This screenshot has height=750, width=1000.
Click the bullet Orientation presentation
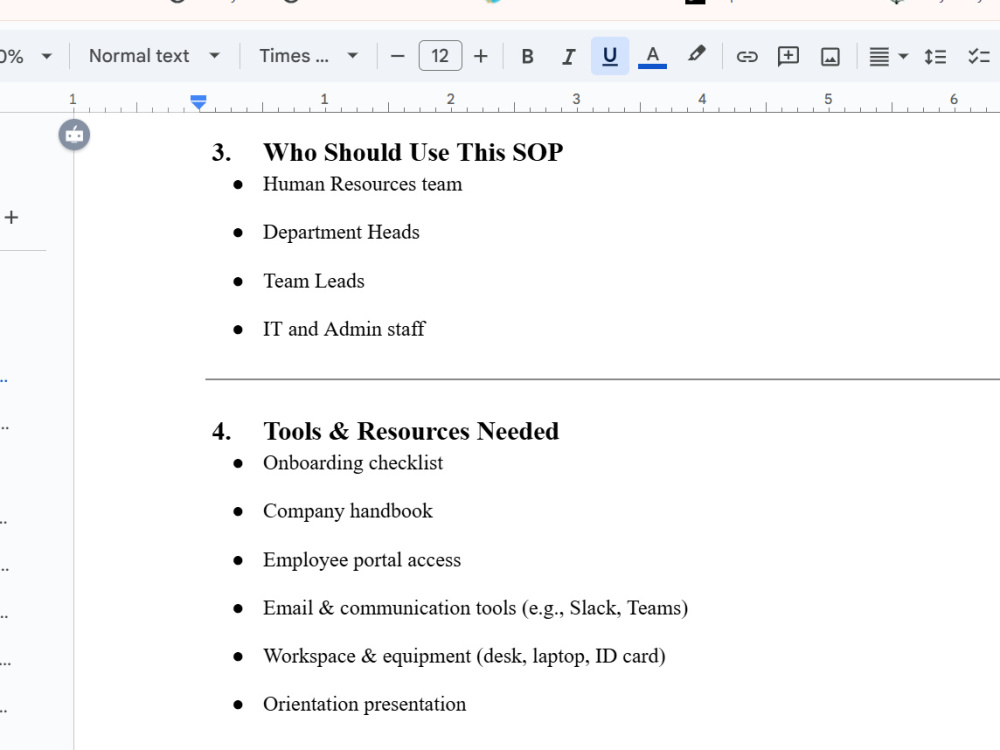[364, 704]
